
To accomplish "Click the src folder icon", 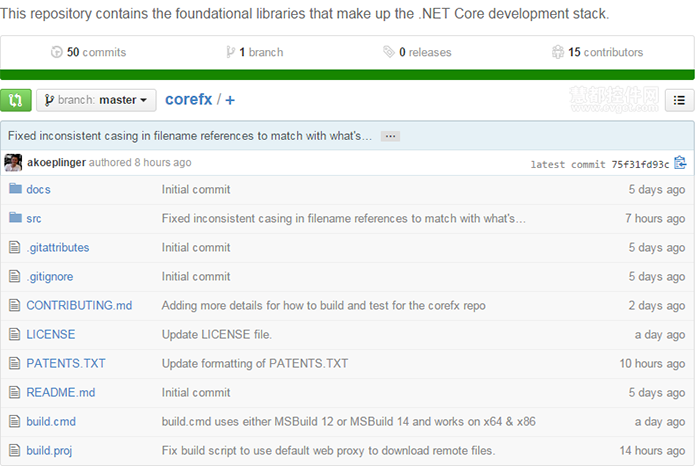I will [x=15, y=217].
